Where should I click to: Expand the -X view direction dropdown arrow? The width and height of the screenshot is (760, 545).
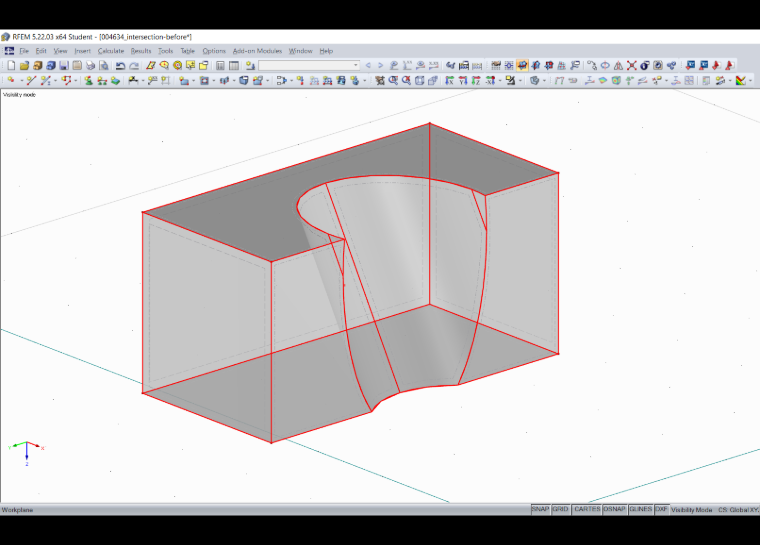(500, 80)
